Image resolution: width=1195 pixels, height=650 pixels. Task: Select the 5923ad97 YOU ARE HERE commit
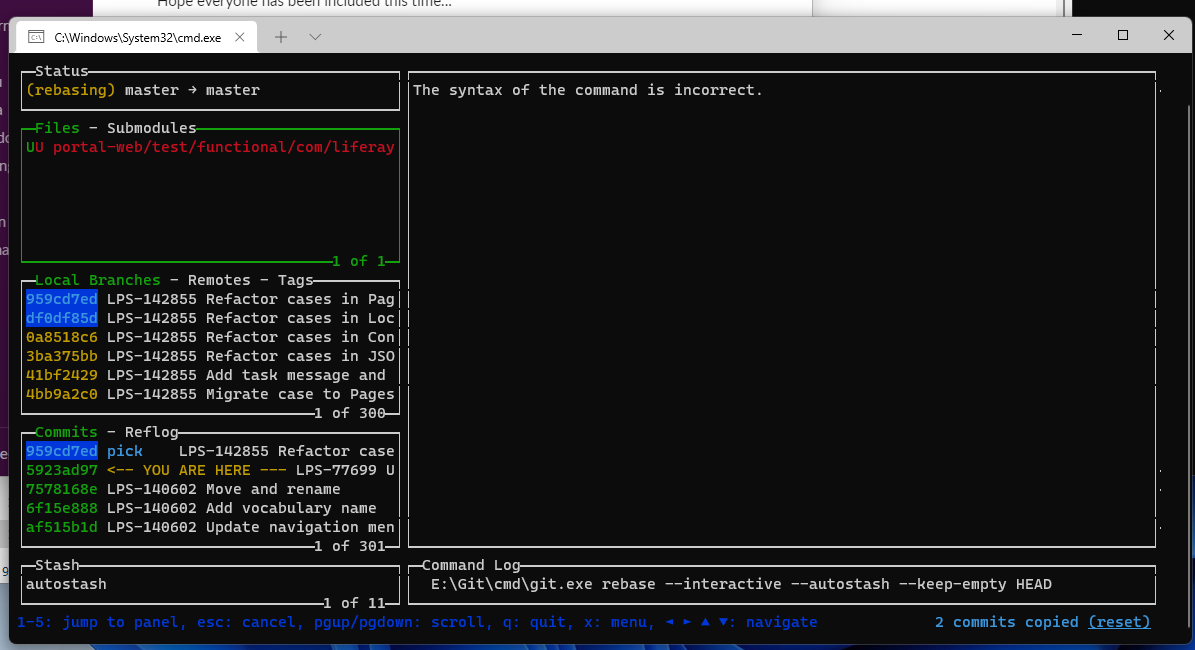(210, 470)
